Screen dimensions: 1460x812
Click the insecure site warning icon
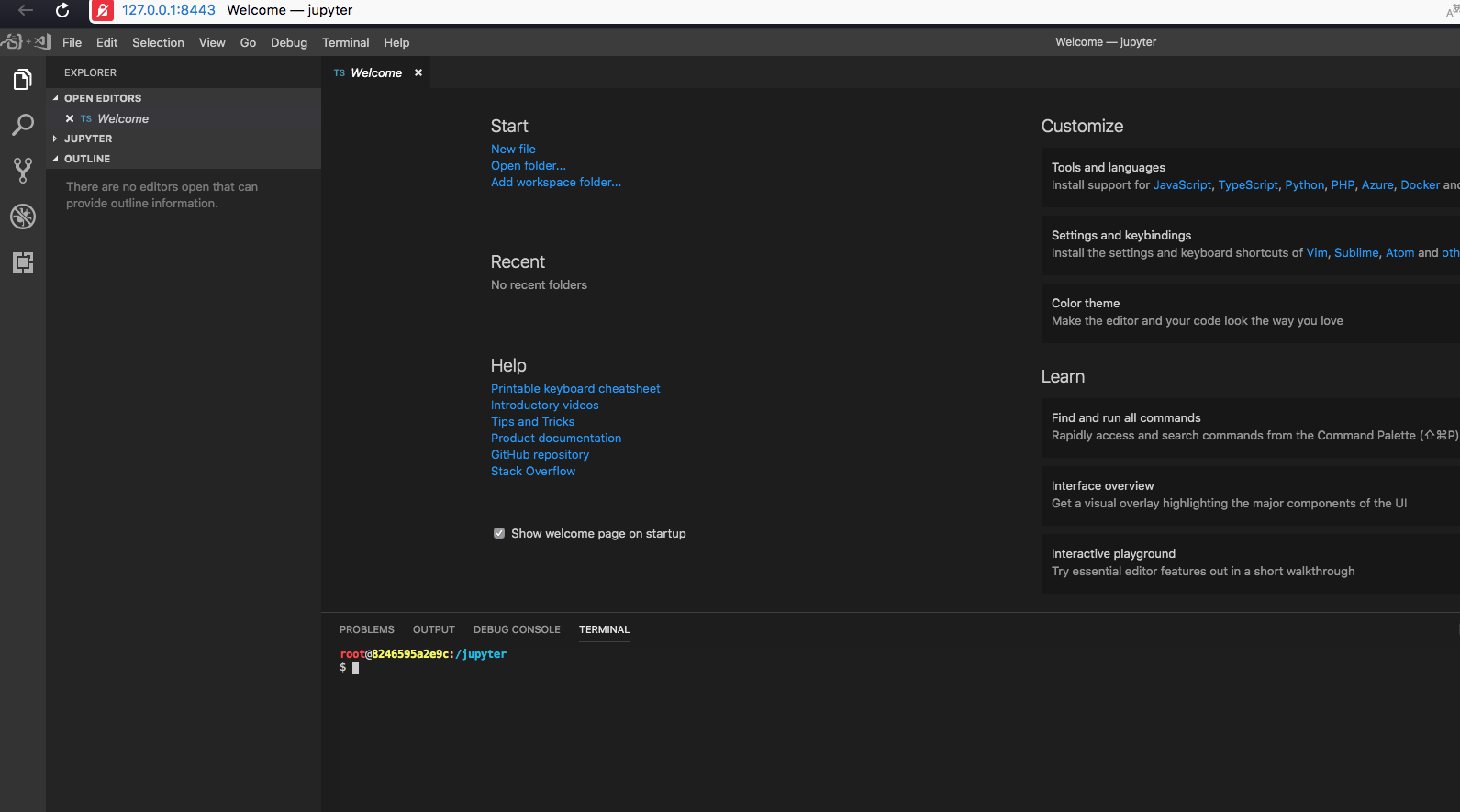coord(102,10)
